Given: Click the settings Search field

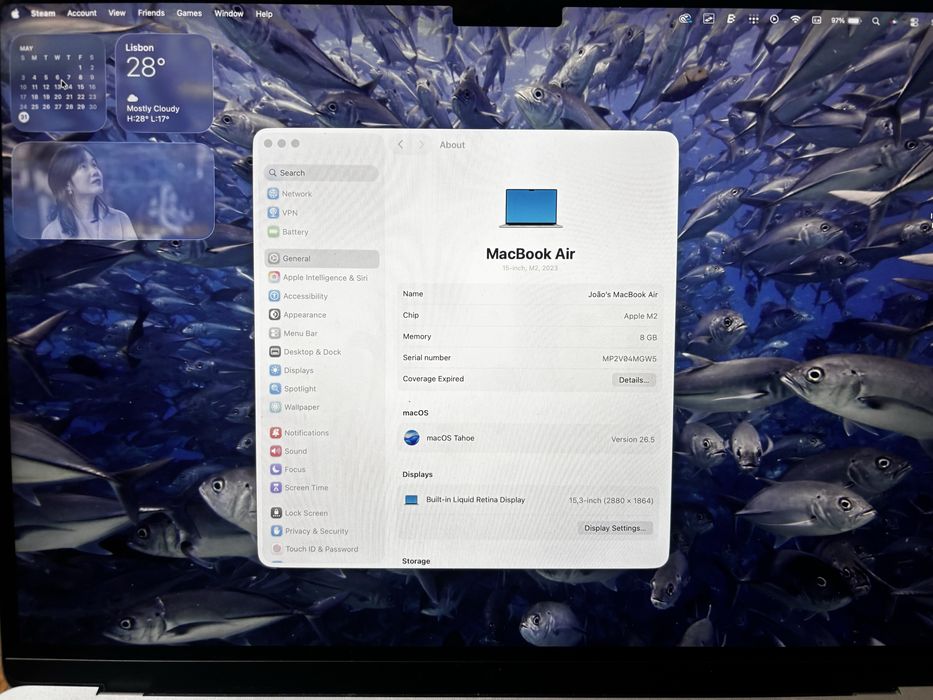Looking at the screenshot, I should click(x=321, y=173).
